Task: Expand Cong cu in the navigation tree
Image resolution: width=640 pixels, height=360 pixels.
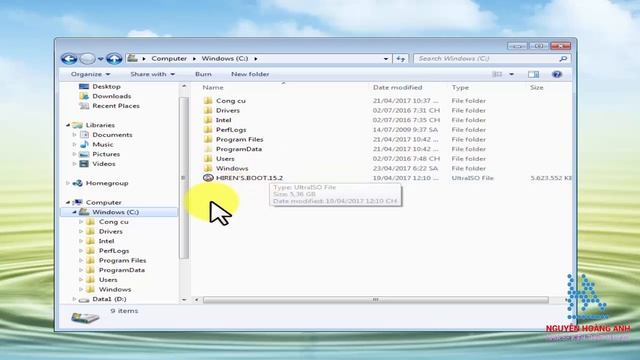Action: tap(81, 222)
